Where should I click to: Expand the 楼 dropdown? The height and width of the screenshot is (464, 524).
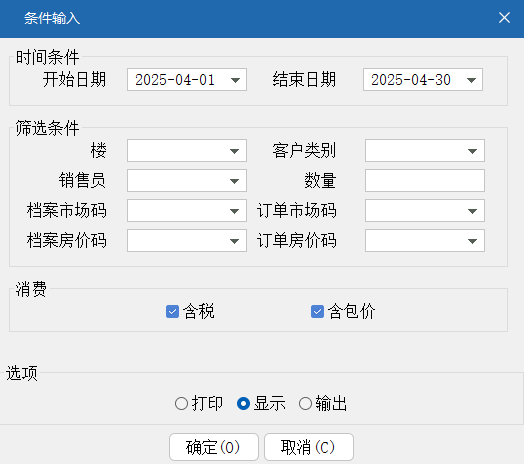[x=235, y=151]
